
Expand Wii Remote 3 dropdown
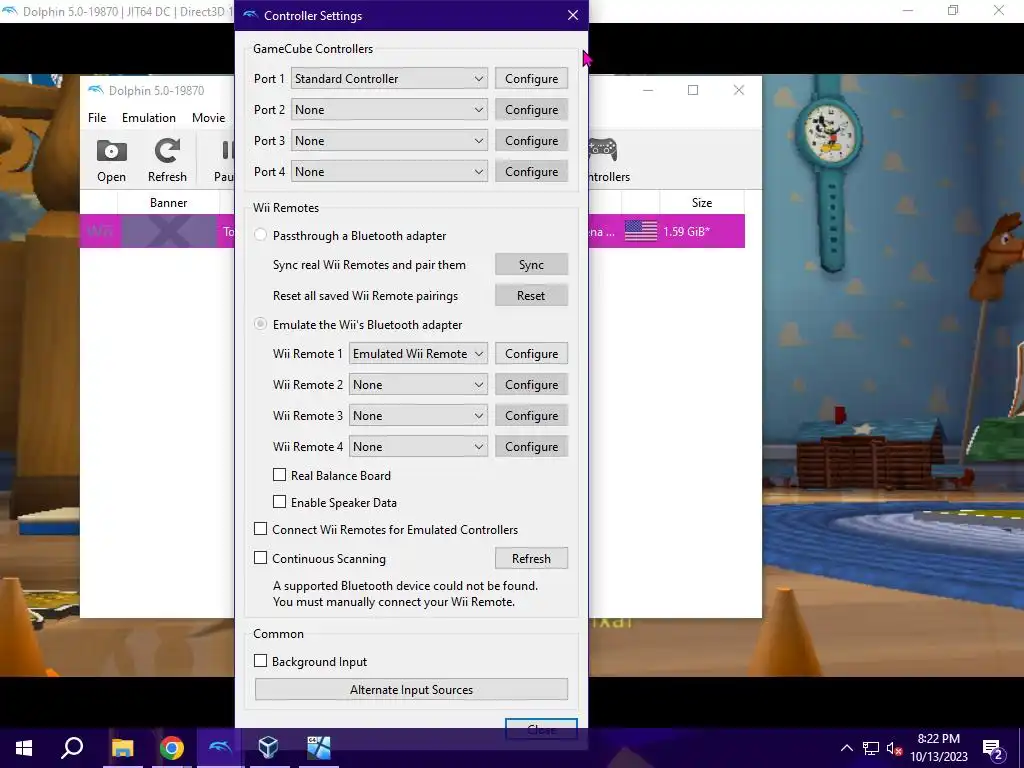click(418, 415)
